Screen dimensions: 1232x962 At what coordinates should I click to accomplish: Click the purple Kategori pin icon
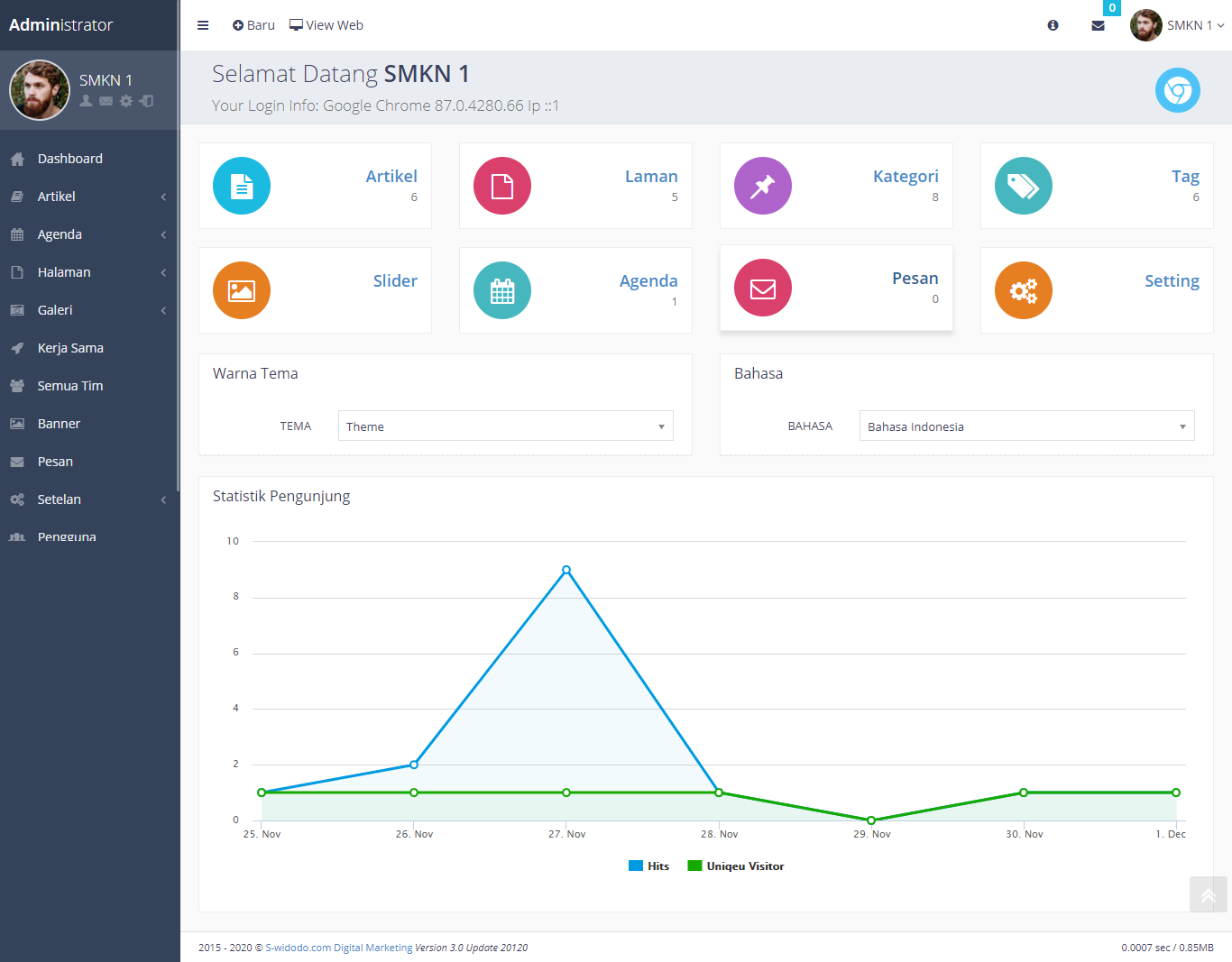click(x=763, y=186)
